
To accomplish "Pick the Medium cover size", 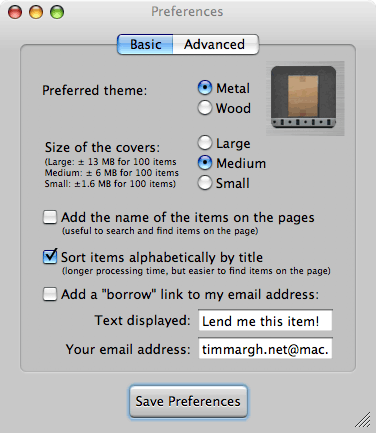I will click(x=205, y=163).
